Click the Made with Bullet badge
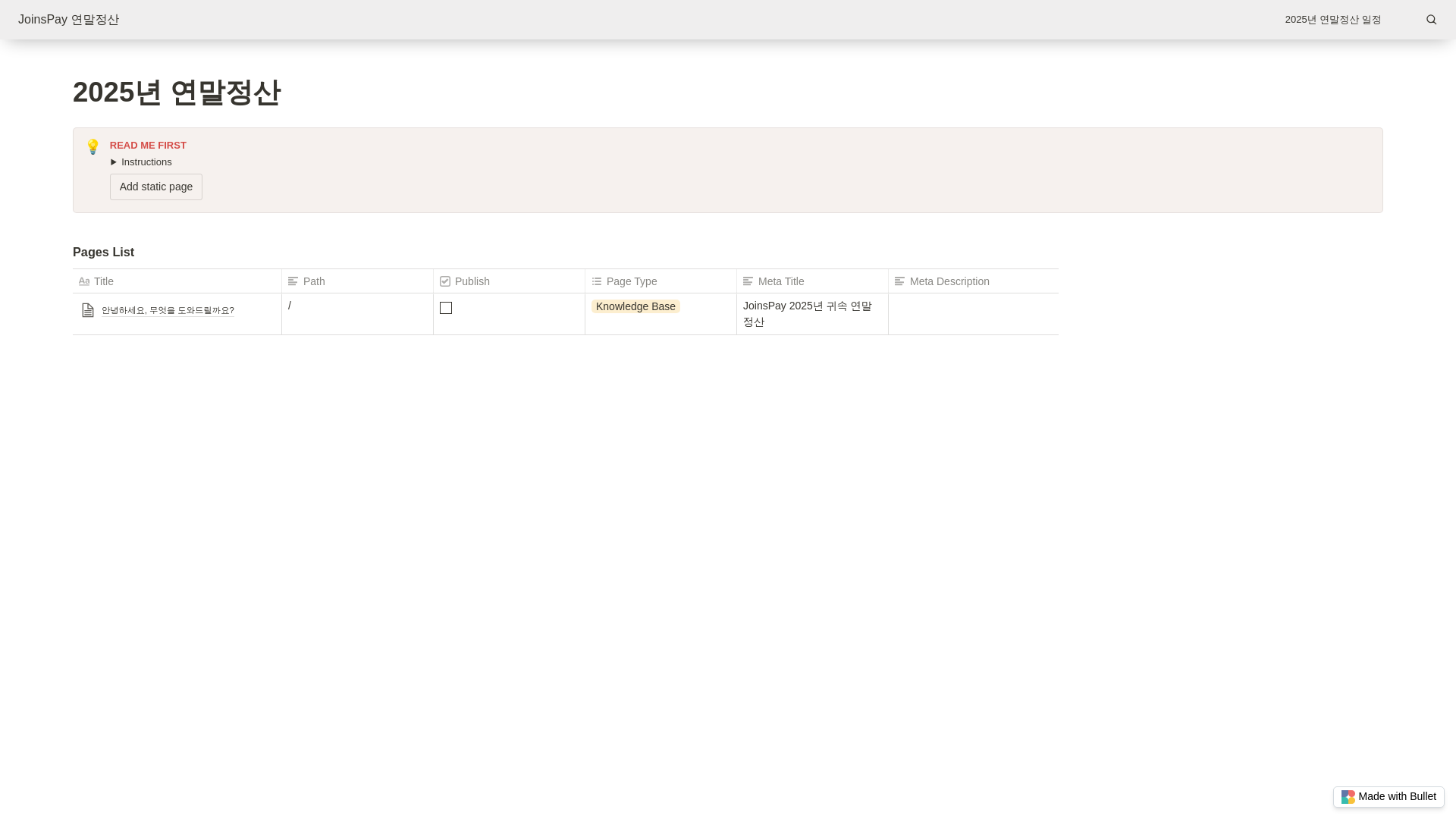This screenshot has width=1456, height=819. 1389,797
